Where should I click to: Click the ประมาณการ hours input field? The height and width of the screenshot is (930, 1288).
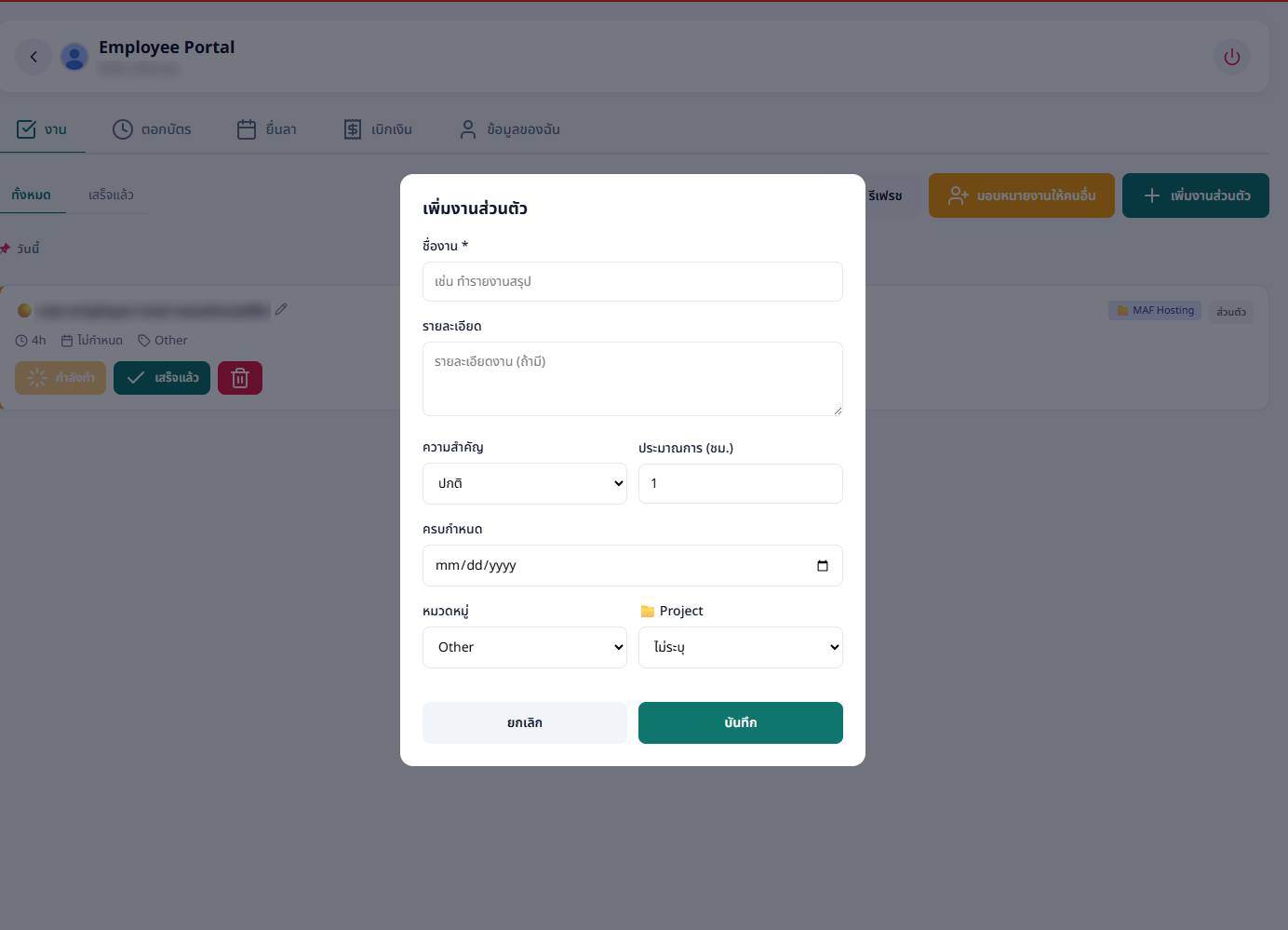point(741,484)
